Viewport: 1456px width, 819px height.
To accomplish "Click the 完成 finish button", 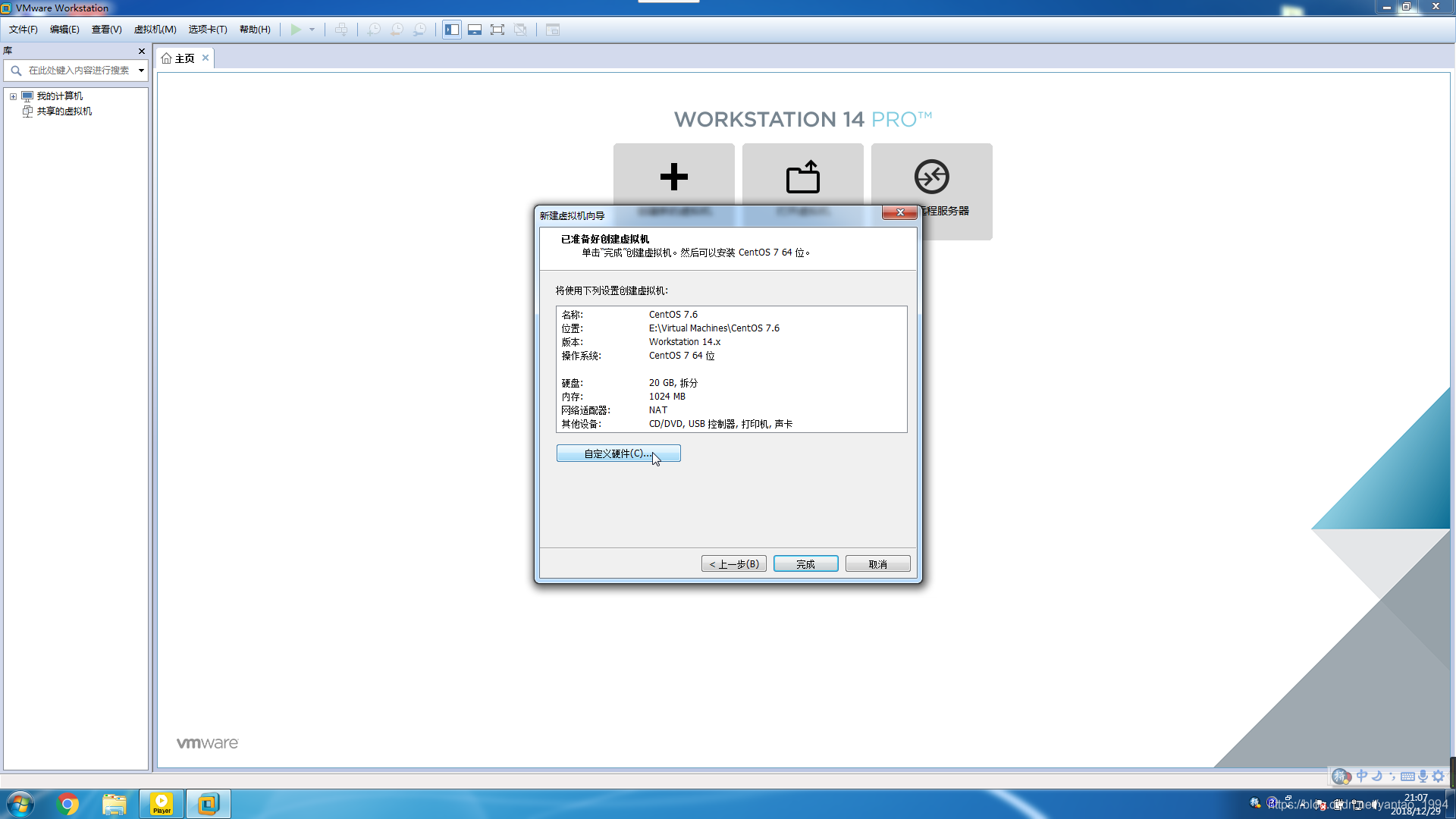I will pos(806,564).
